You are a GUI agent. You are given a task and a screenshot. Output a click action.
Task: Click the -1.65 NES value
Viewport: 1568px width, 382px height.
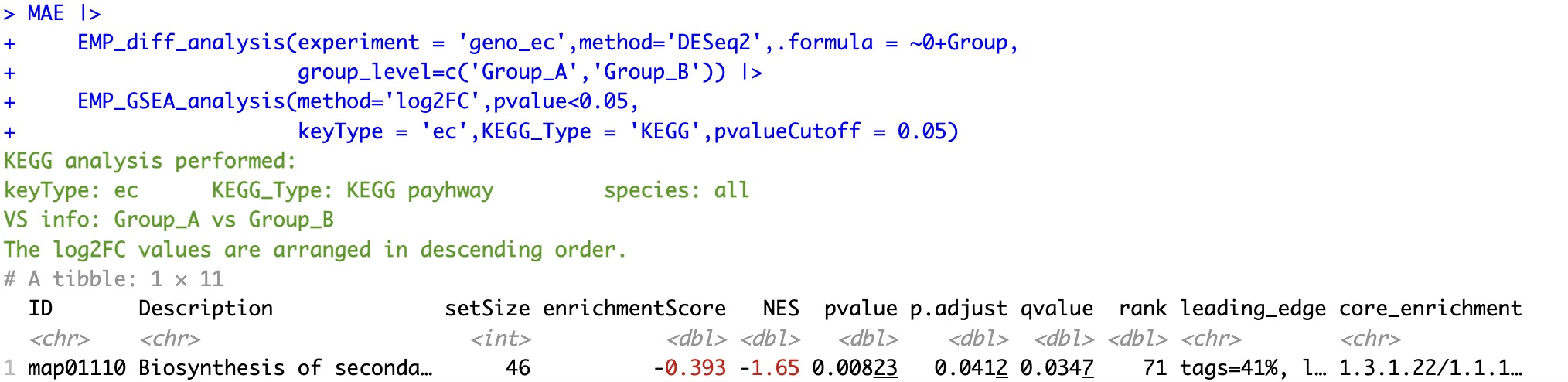769,367
